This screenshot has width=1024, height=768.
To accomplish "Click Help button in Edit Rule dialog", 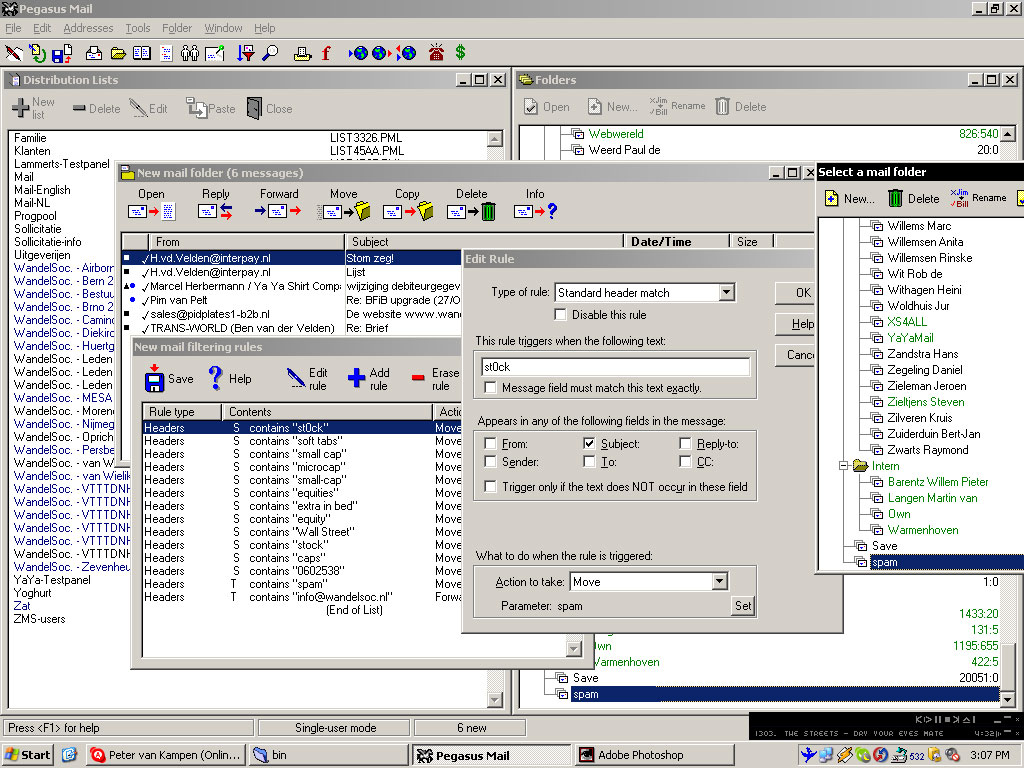I will (795, 324).
